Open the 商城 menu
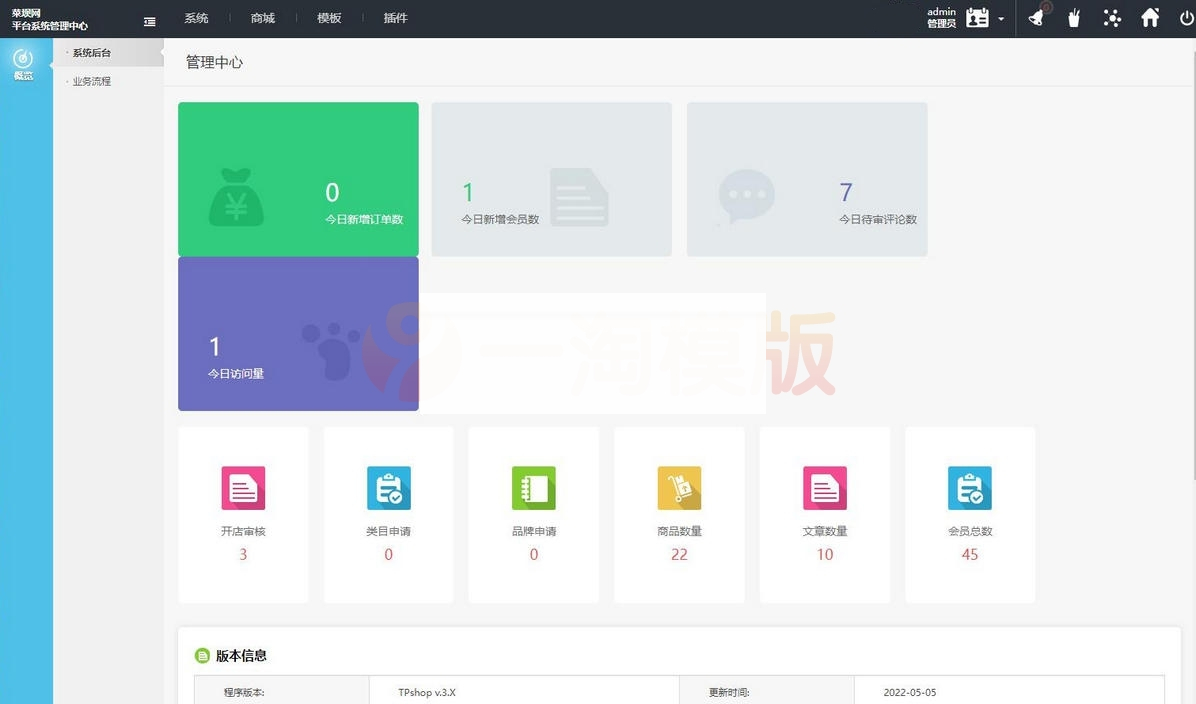The image size is (1196, 704). pyautogui.click(x=262, y=17)
